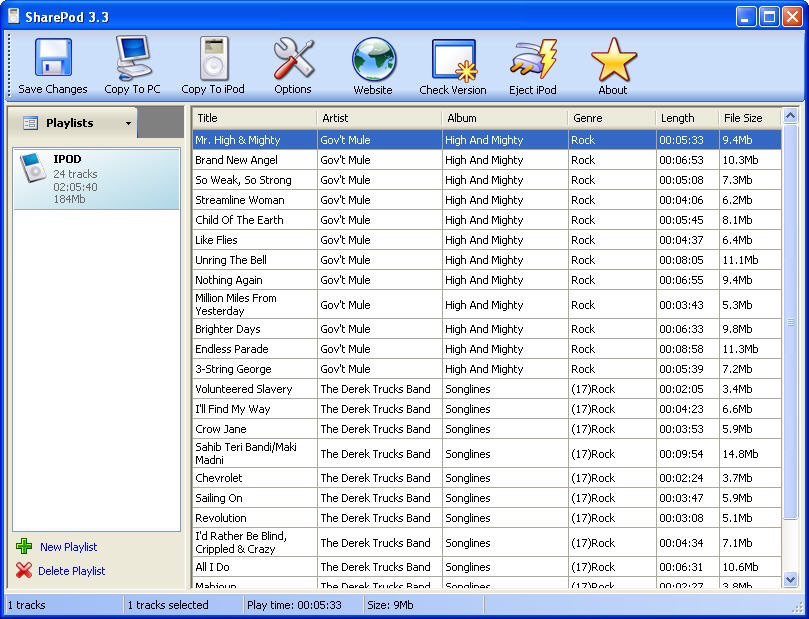Image resolution: width=809 pixels, height=619 pixels.
Task: Sort by the Artist column header
Action: tap(379, 118)
